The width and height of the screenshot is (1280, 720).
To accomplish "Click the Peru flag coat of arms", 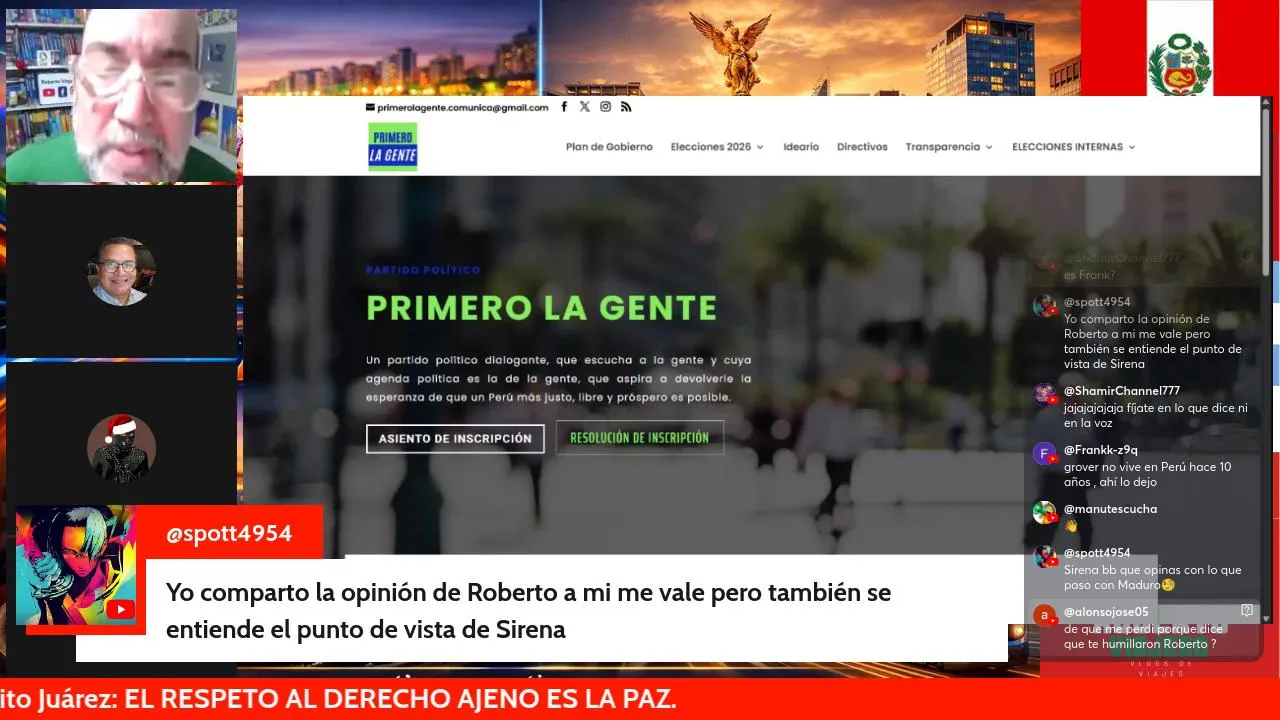I will pos(1179,65).
